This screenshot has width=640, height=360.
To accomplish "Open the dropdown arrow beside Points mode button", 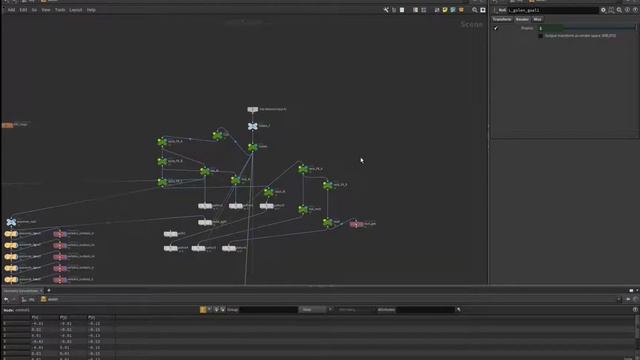I will point(209,310).
